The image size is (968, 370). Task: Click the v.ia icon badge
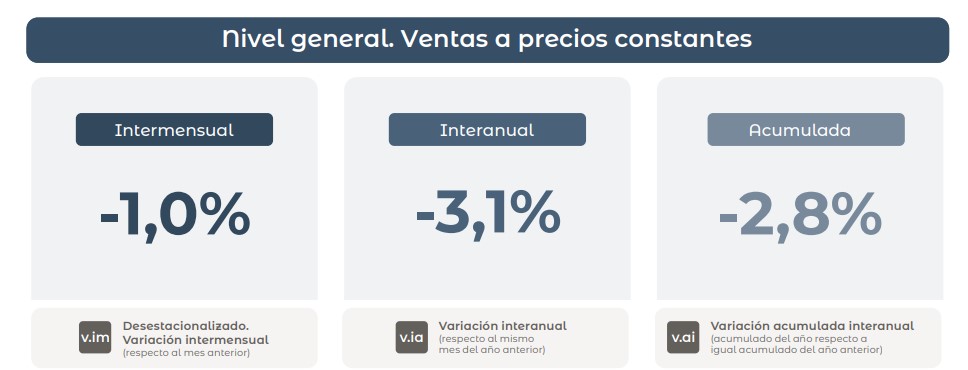412,337
